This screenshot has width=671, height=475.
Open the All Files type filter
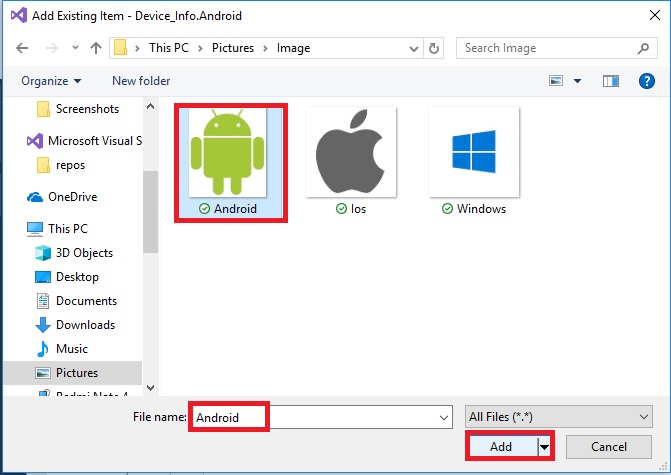[558, 417]
